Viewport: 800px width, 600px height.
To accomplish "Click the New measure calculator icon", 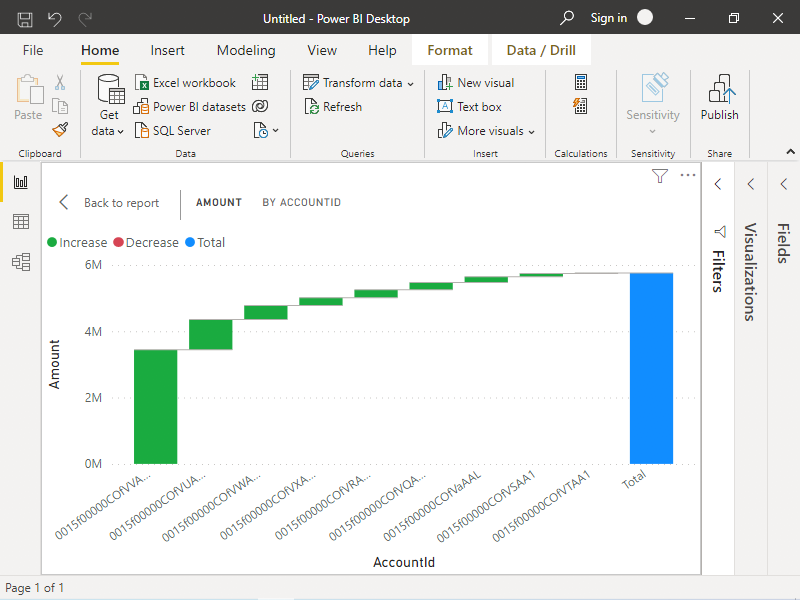I will pyautogui.click(x=581, y=82).
